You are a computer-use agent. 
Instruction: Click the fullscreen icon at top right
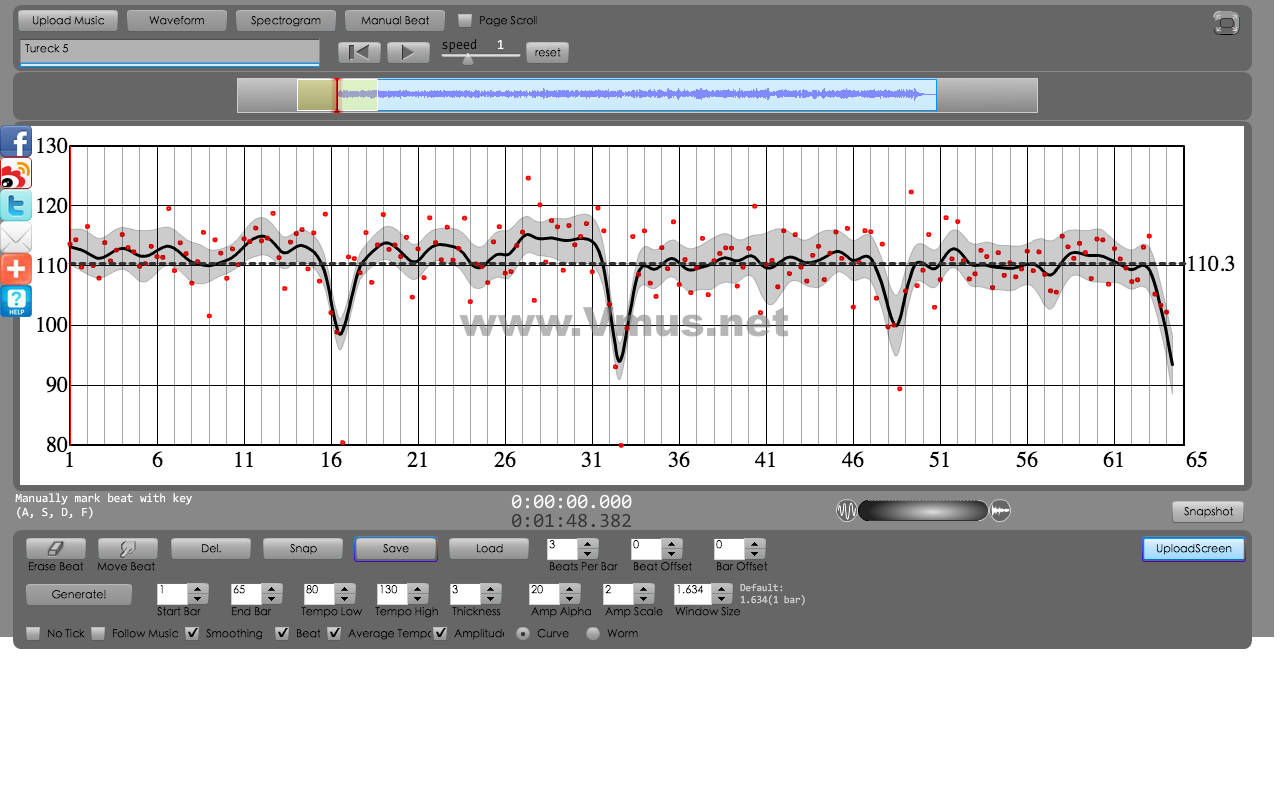coord(1226,23)
